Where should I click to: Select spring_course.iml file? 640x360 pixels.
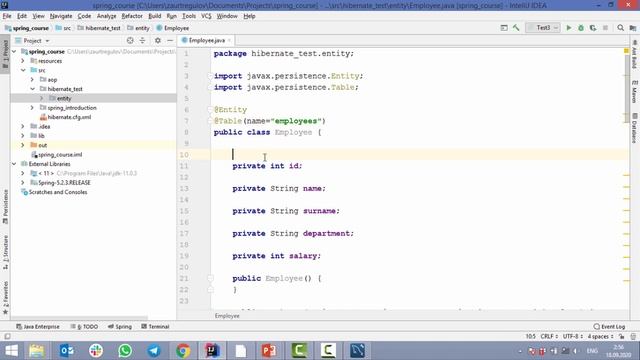(60, 155)
